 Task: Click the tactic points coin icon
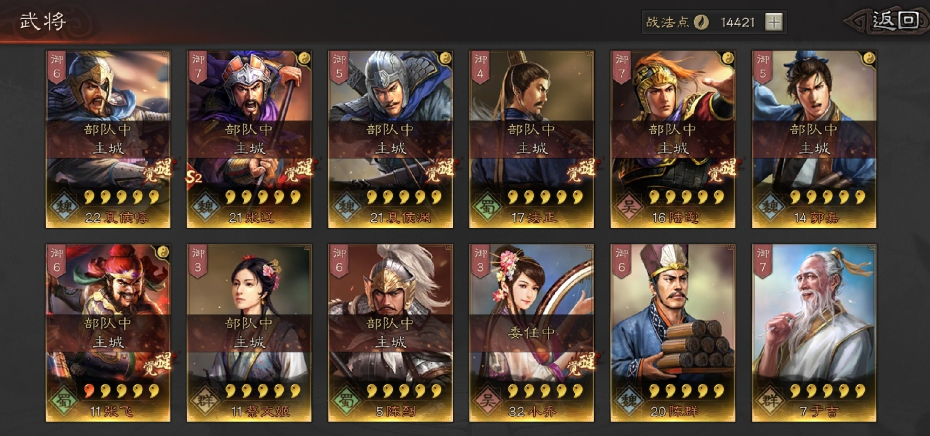coord(701,23)
